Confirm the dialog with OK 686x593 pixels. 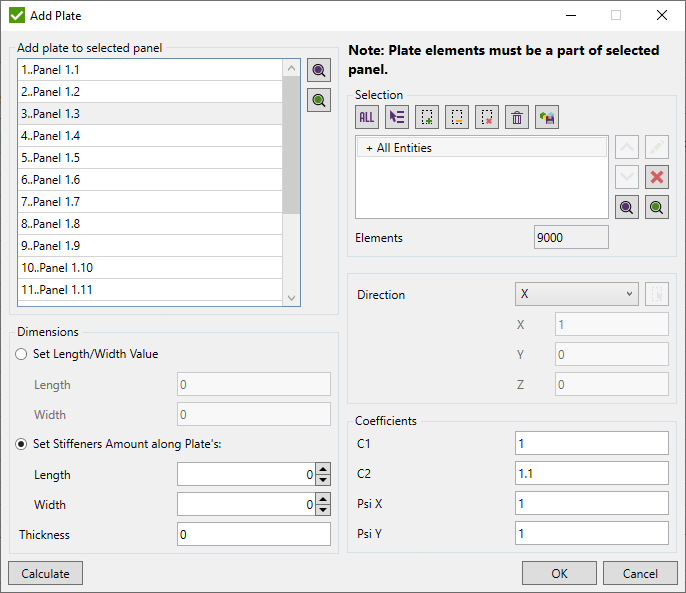[x=559, y=574]
